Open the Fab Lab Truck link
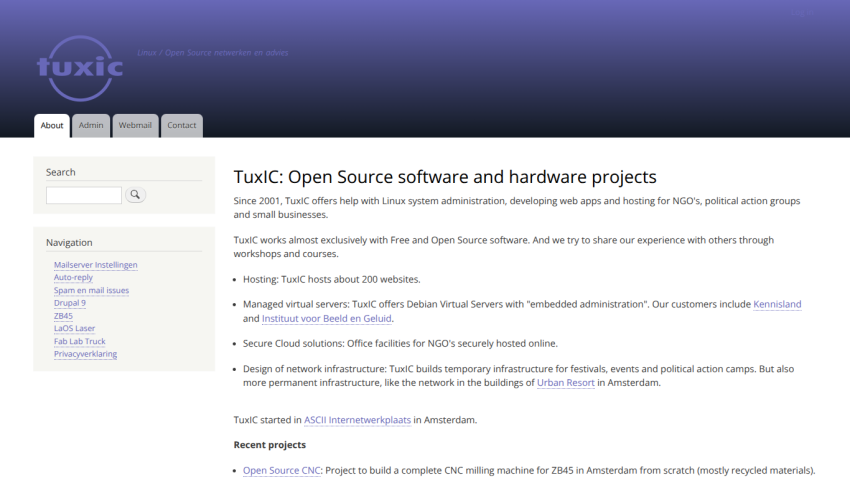Screen dimensions: 850x478 click(79, 341)
